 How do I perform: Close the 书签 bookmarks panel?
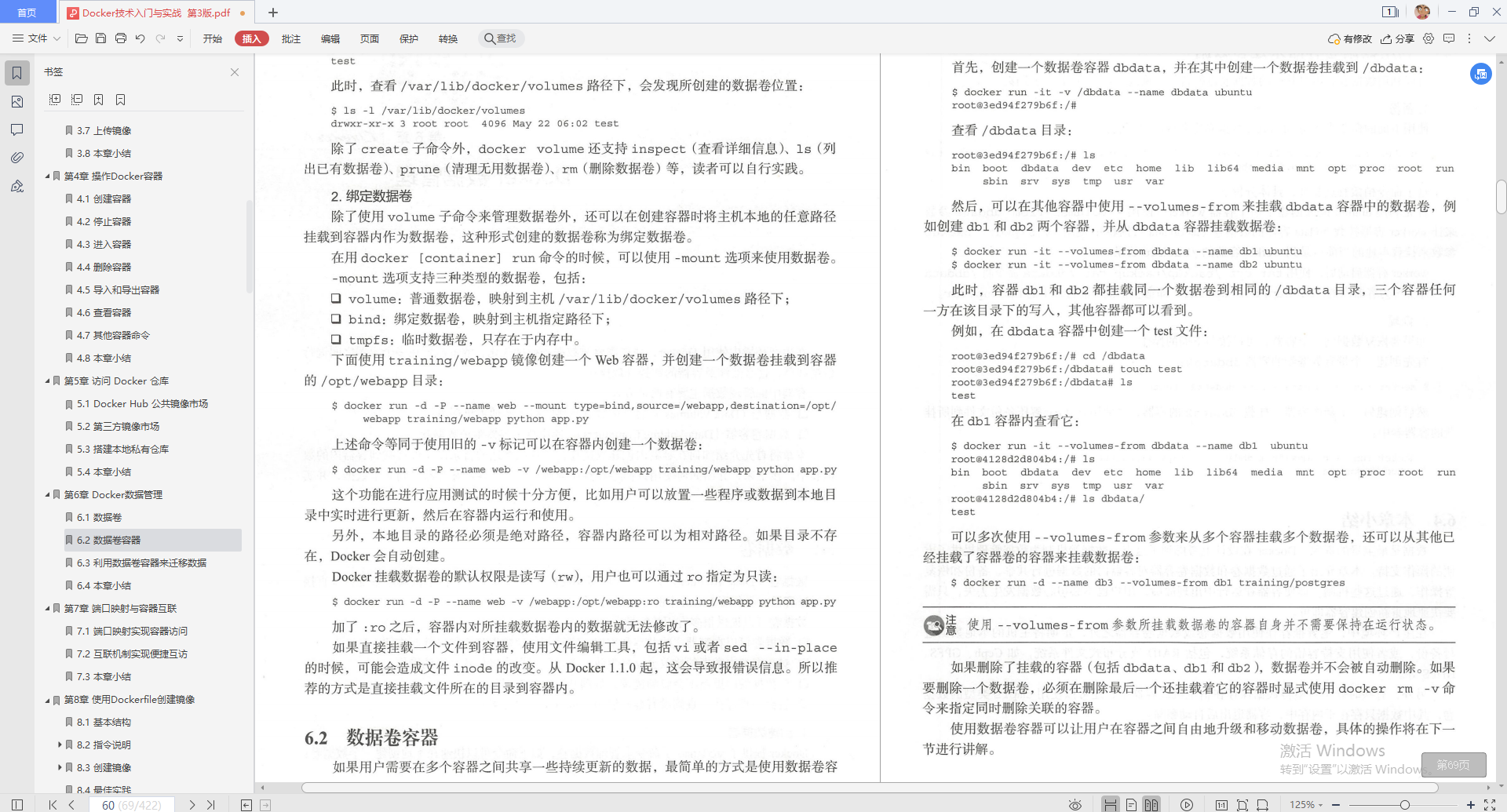(x=235, y=72)
